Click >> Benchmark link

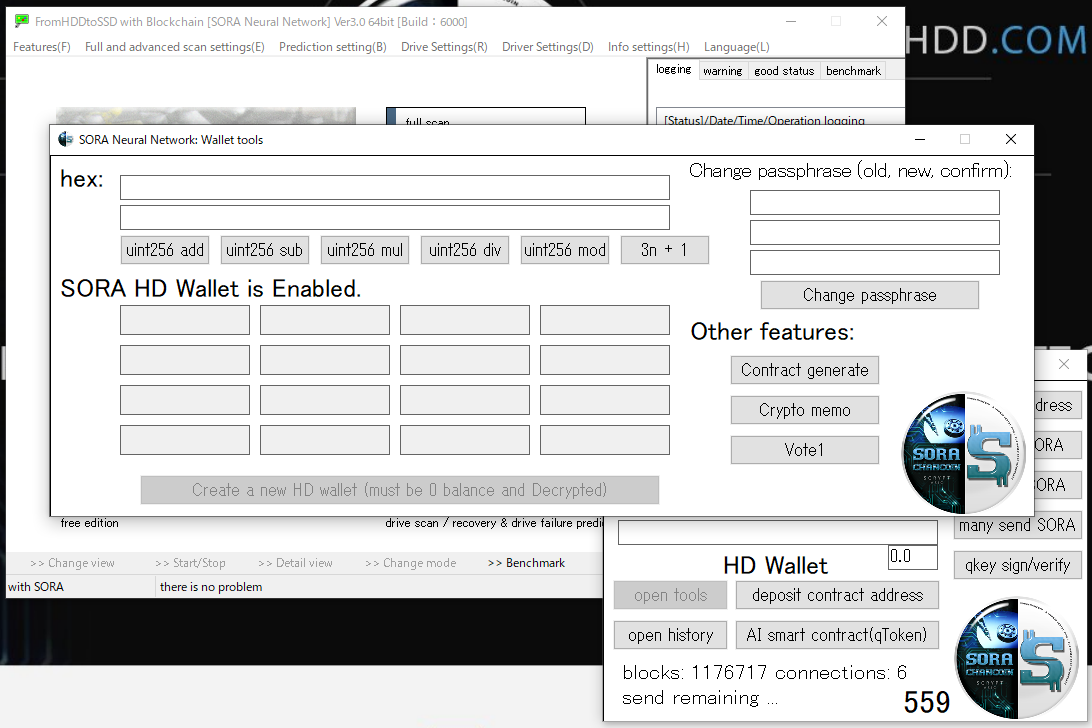(526, 563)
